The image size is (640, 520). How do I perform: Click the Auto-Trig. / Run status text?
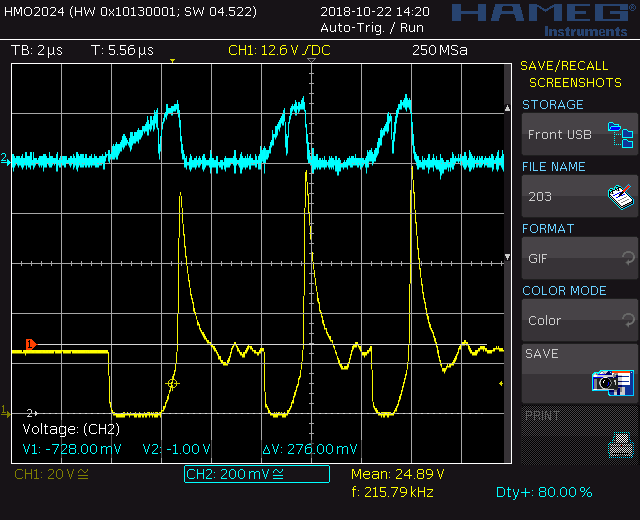coord(372,28)
